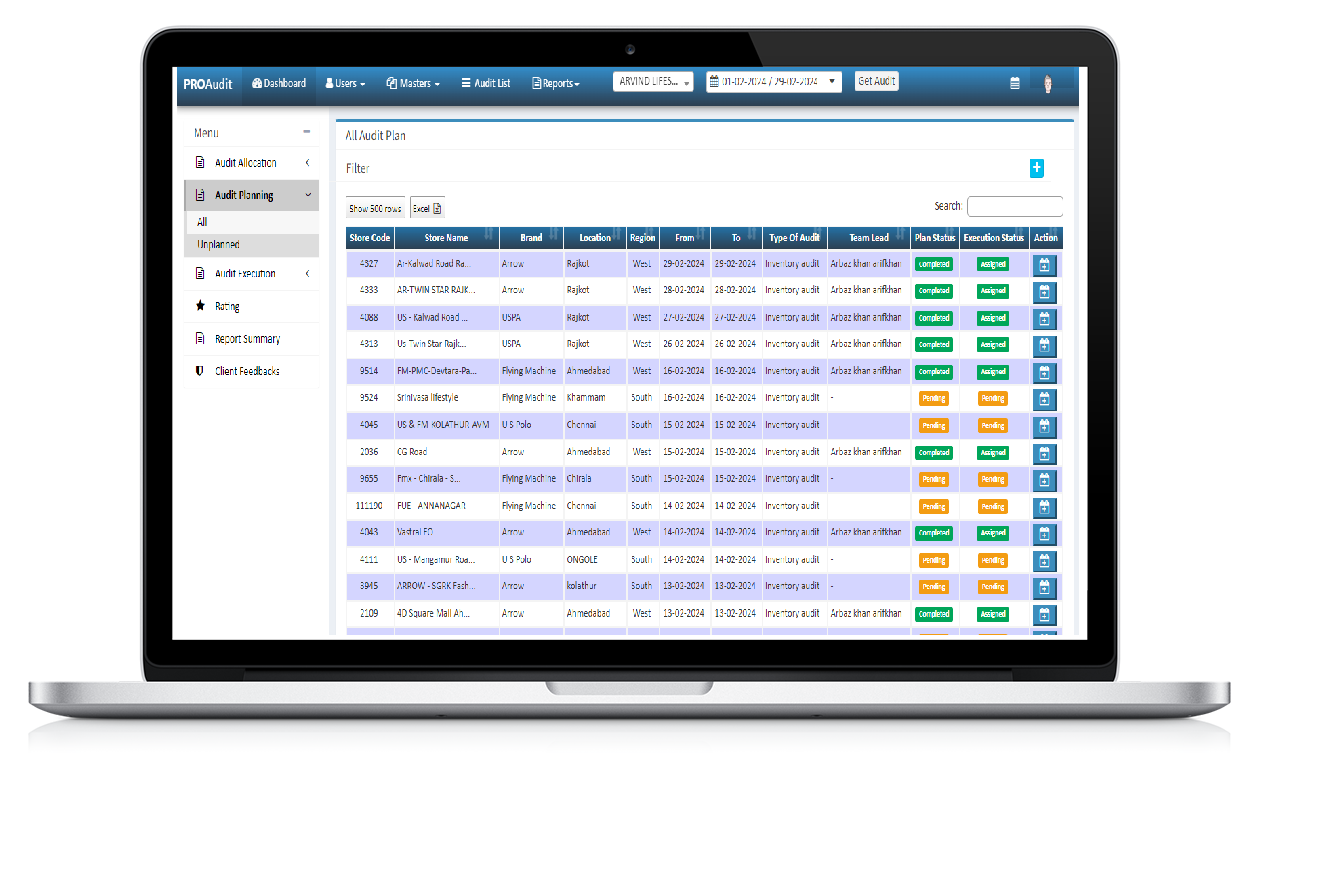
Task: Open the user profile avatar
Action: [1048, 84]
